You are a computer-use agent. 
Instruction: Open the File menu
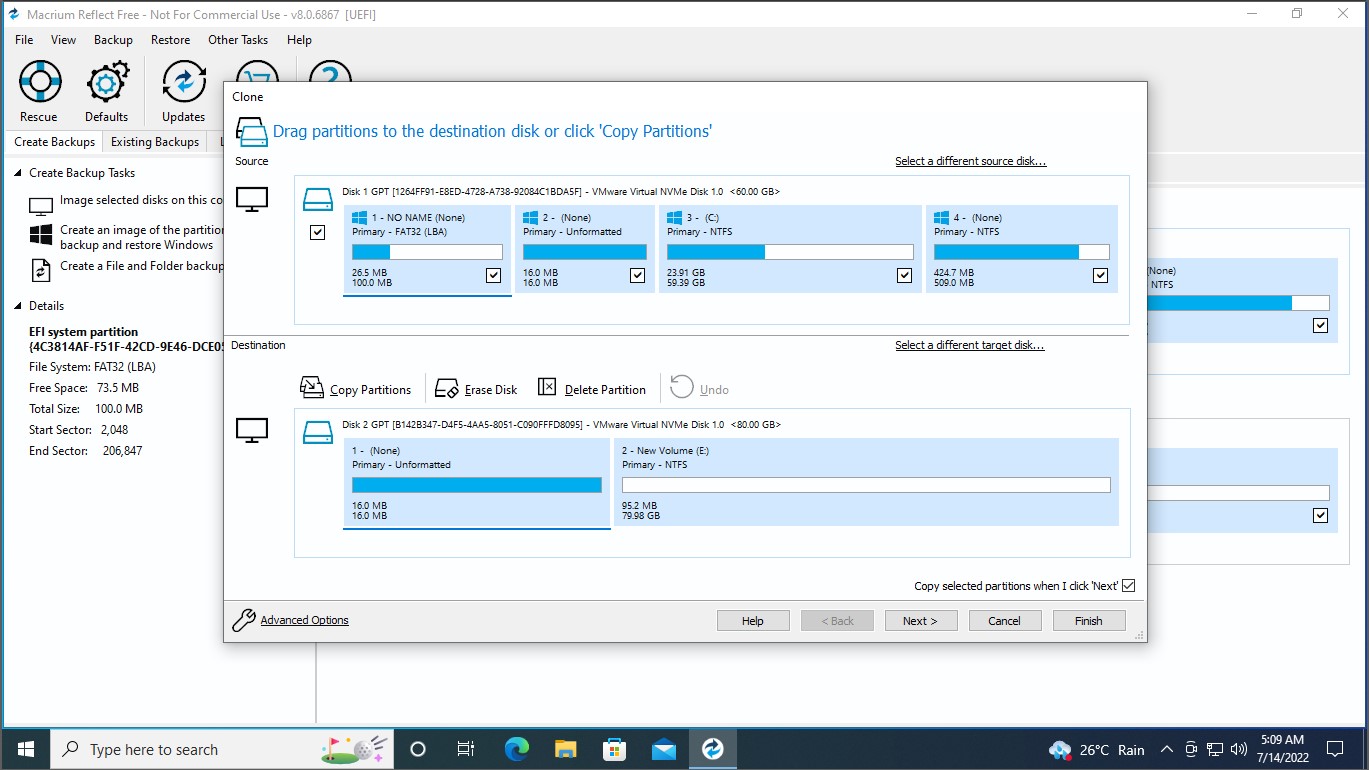click(x=24, y=40)
